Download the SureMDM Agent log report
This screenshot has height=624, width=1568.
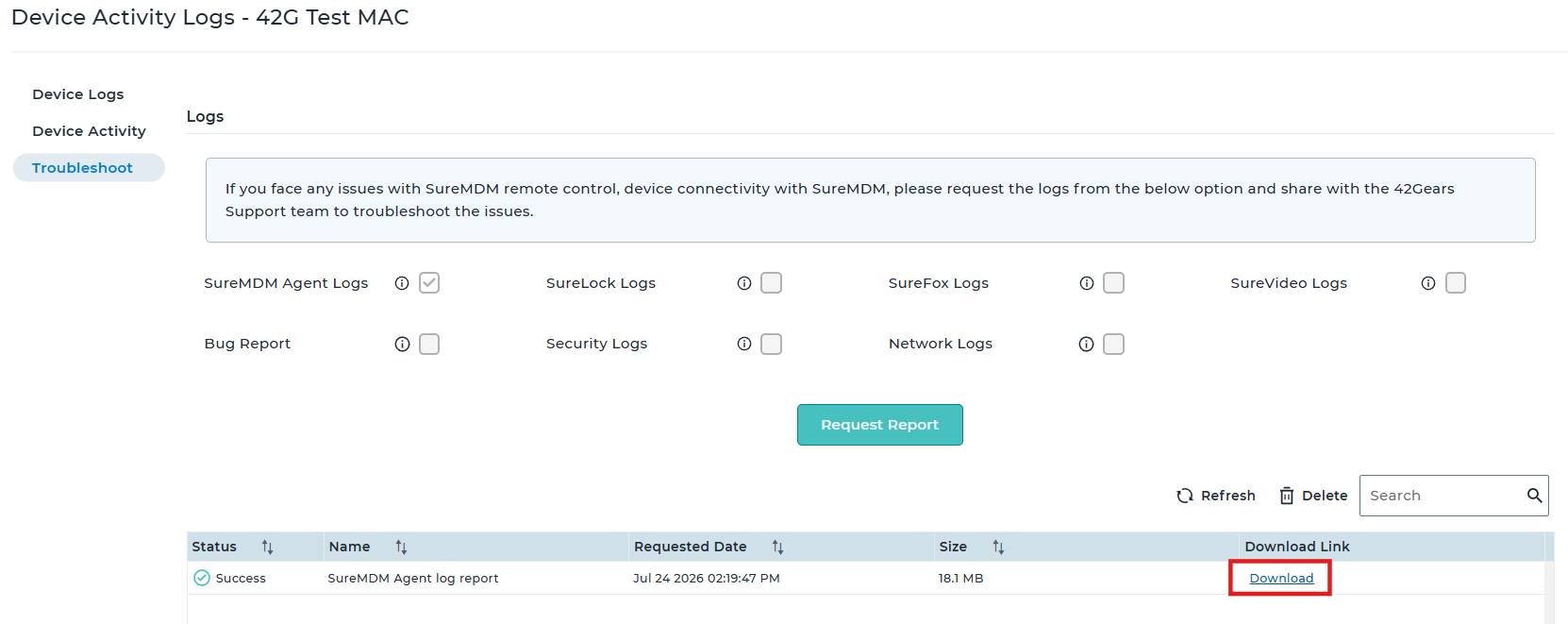[1281, 578]
